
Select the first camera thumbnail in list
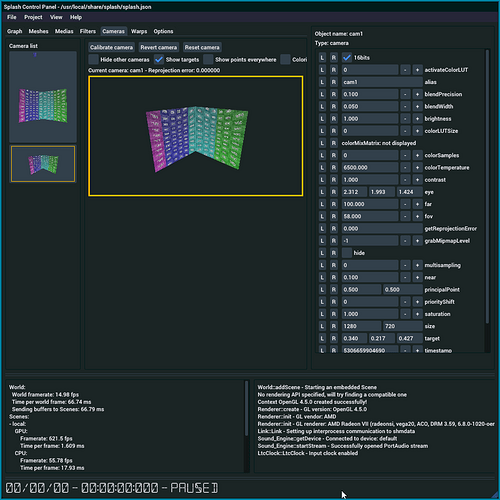tap(43, 97)
